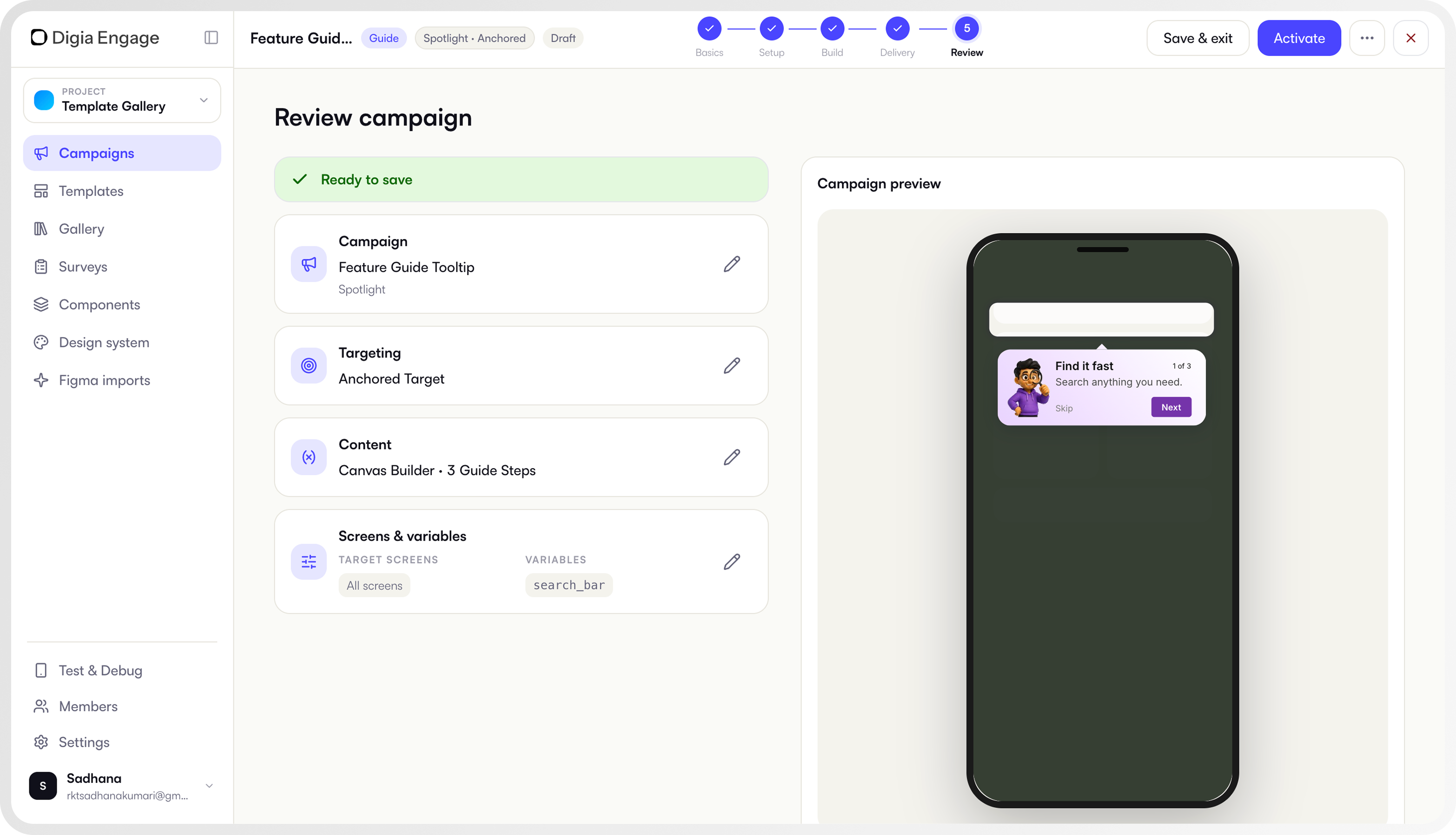Open Campaigns in the sidebar

click(122, 153)
